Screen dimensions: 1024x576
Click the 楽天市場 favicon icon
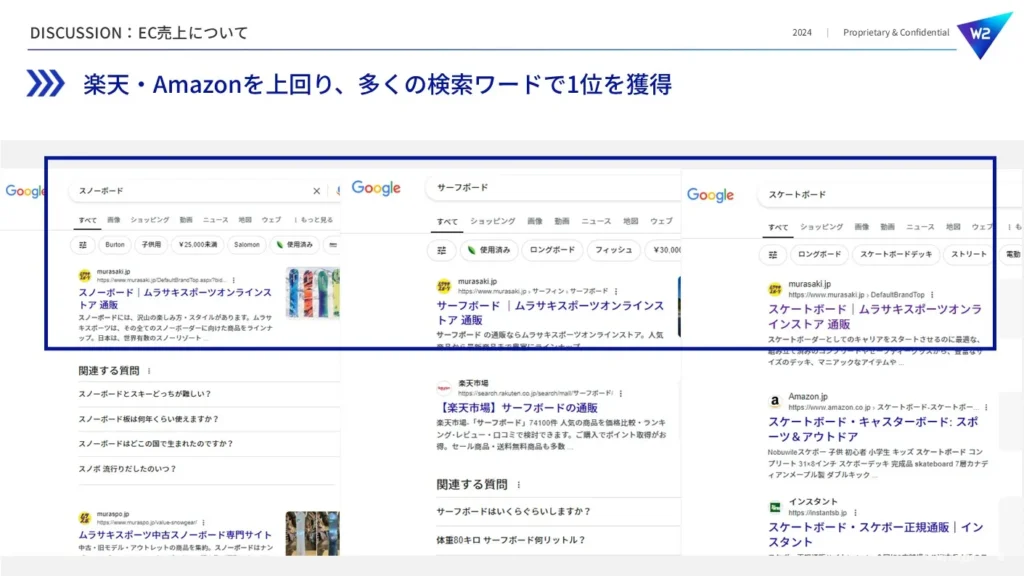pos(444,388)
